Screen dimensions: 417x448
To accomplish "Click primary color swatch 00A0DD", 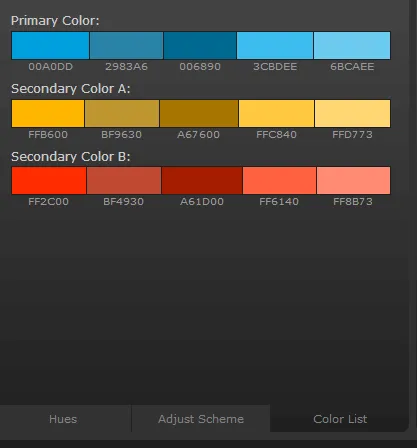I will [50, 46].
